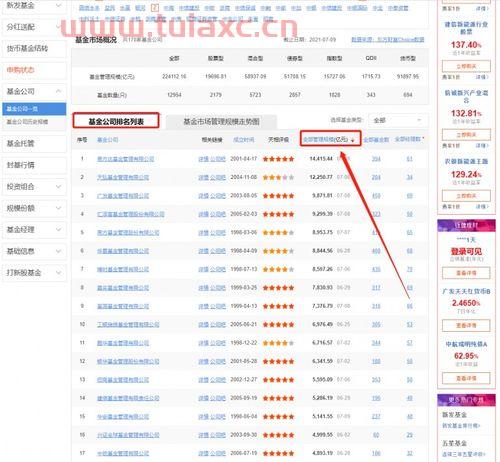Select the highlighted 基金公司一览 sidebar item
500x462 pixels.
pyautogui.click(x=34, y=109)
